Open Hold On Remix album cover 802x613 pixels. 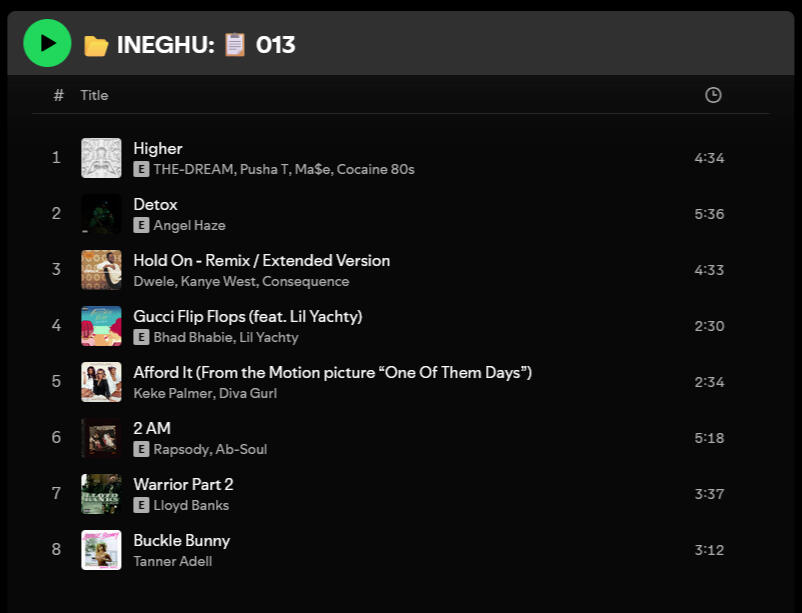101,270
